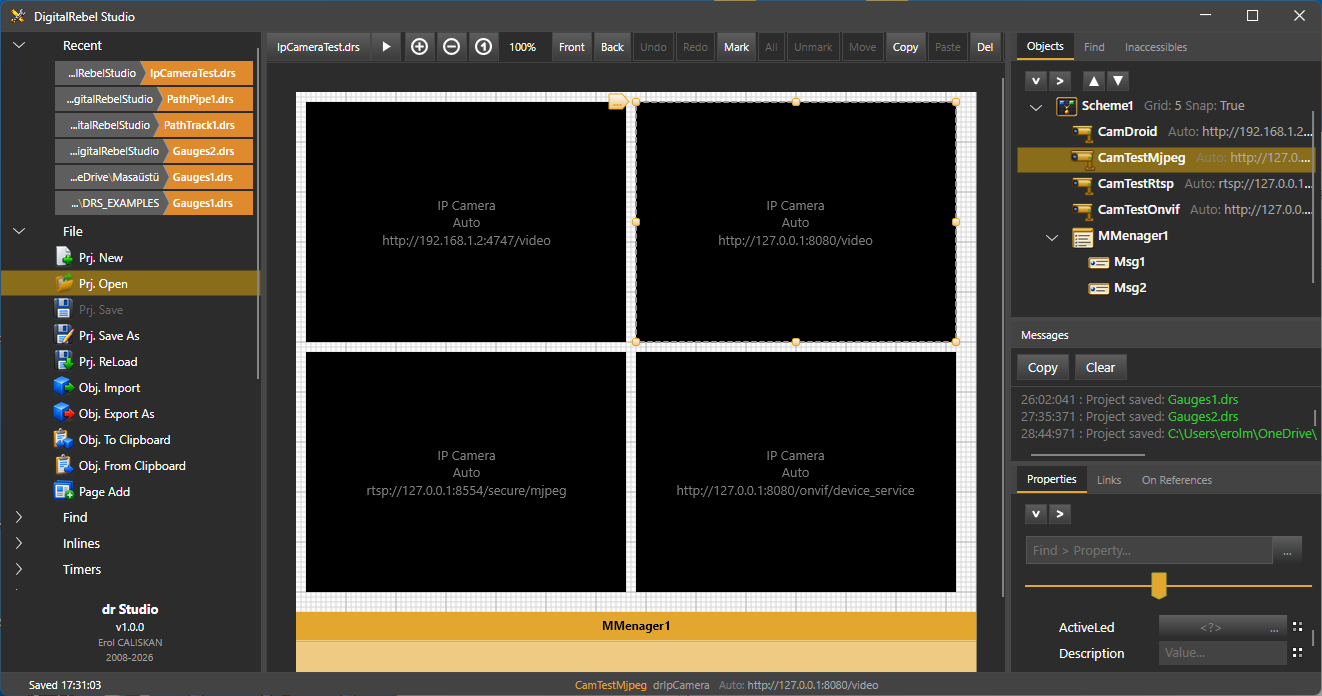Screen dimensions: 1322x696
Task: Click the expand '>' button in Objects panel
Action: [x=1060, y=80]
